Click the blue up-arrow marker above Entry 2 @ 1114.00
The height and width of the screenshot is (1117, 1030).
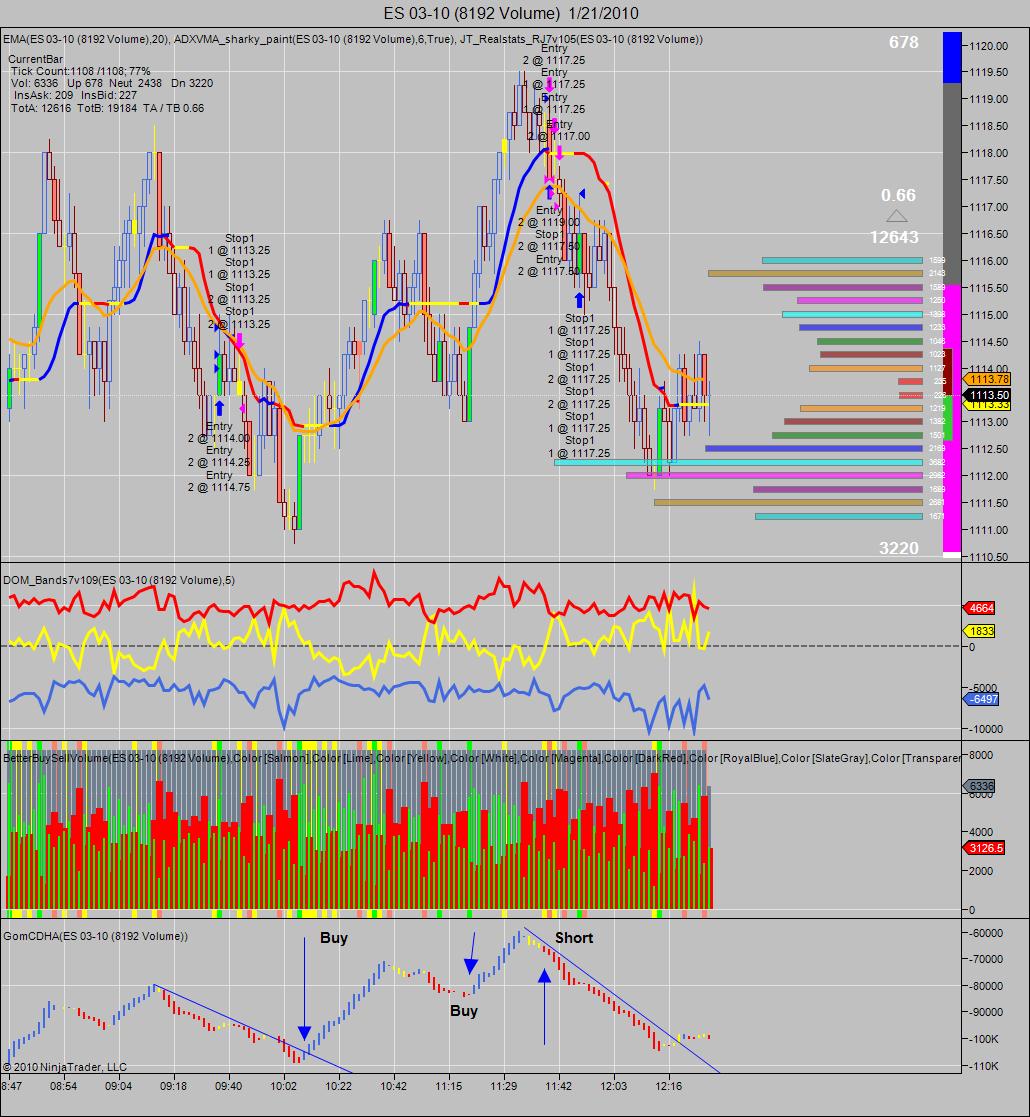pyautogui.click(x=219, y=407)
